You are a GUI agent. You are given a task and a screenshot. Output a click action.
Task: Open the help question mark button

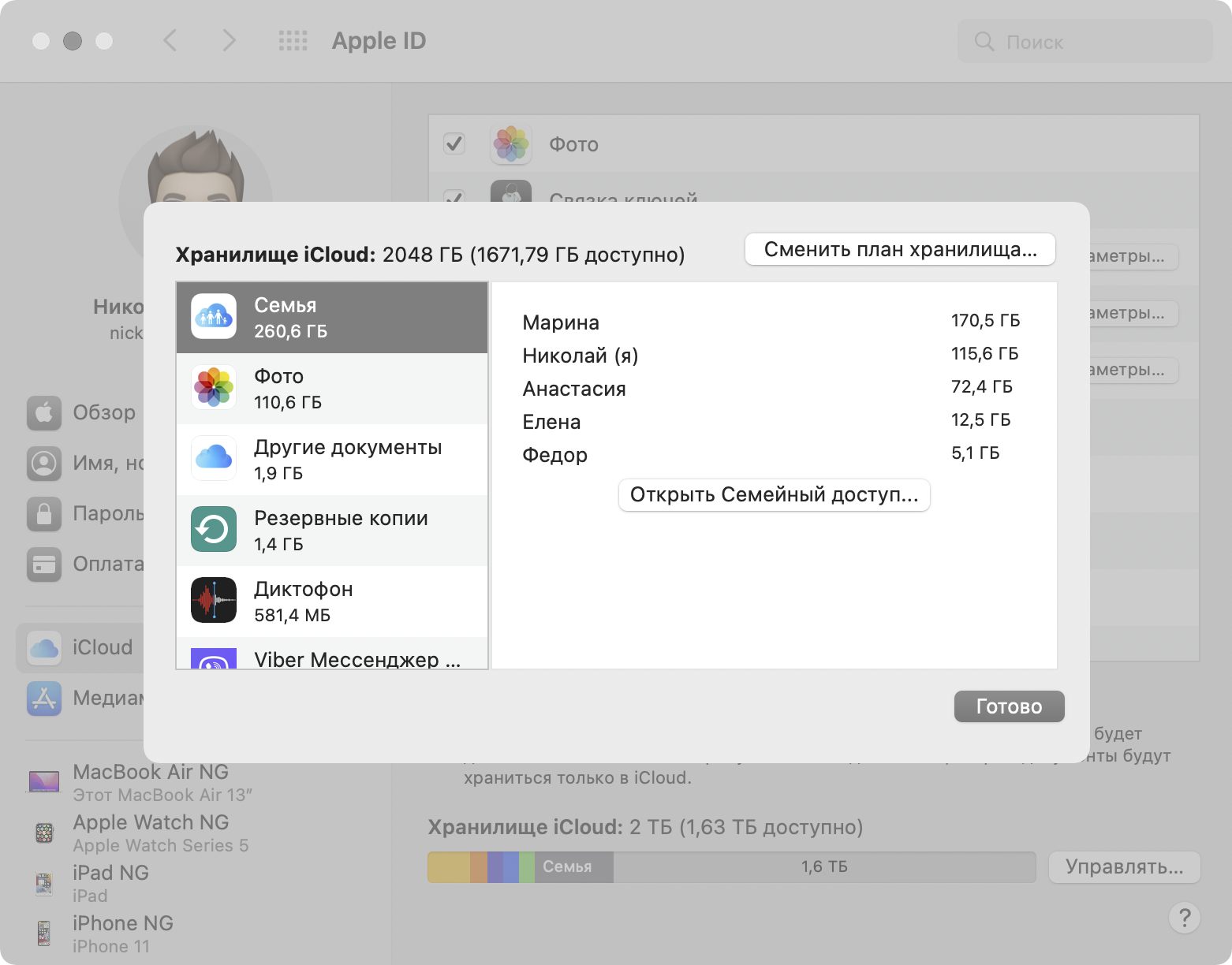[1184, 918]
